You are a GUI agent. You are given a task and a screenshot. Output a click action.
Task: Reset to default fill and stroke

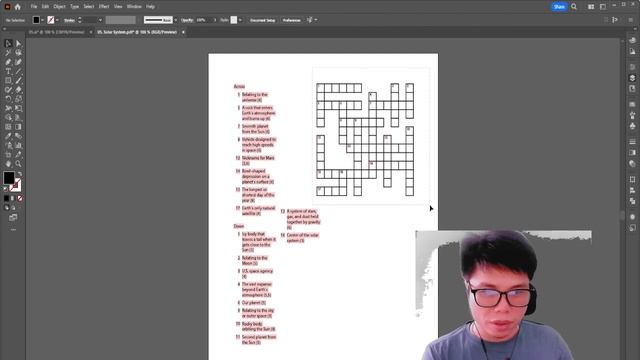(x=5, y=189)
